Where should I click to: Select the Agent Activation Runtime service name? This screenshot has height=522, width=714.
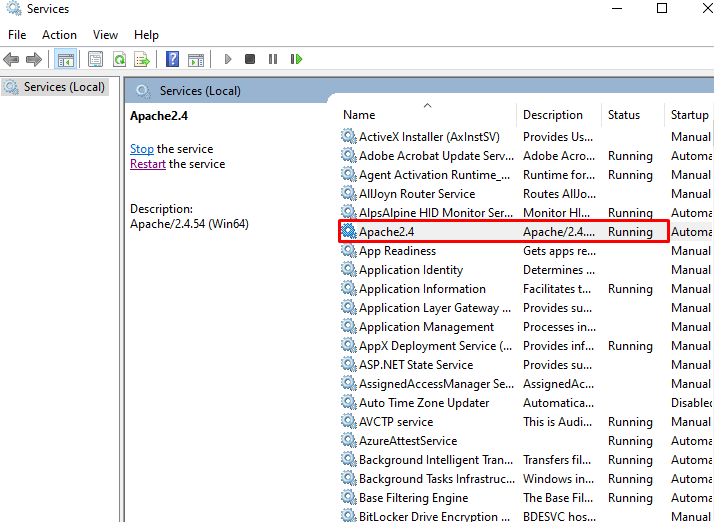(434, 175)
